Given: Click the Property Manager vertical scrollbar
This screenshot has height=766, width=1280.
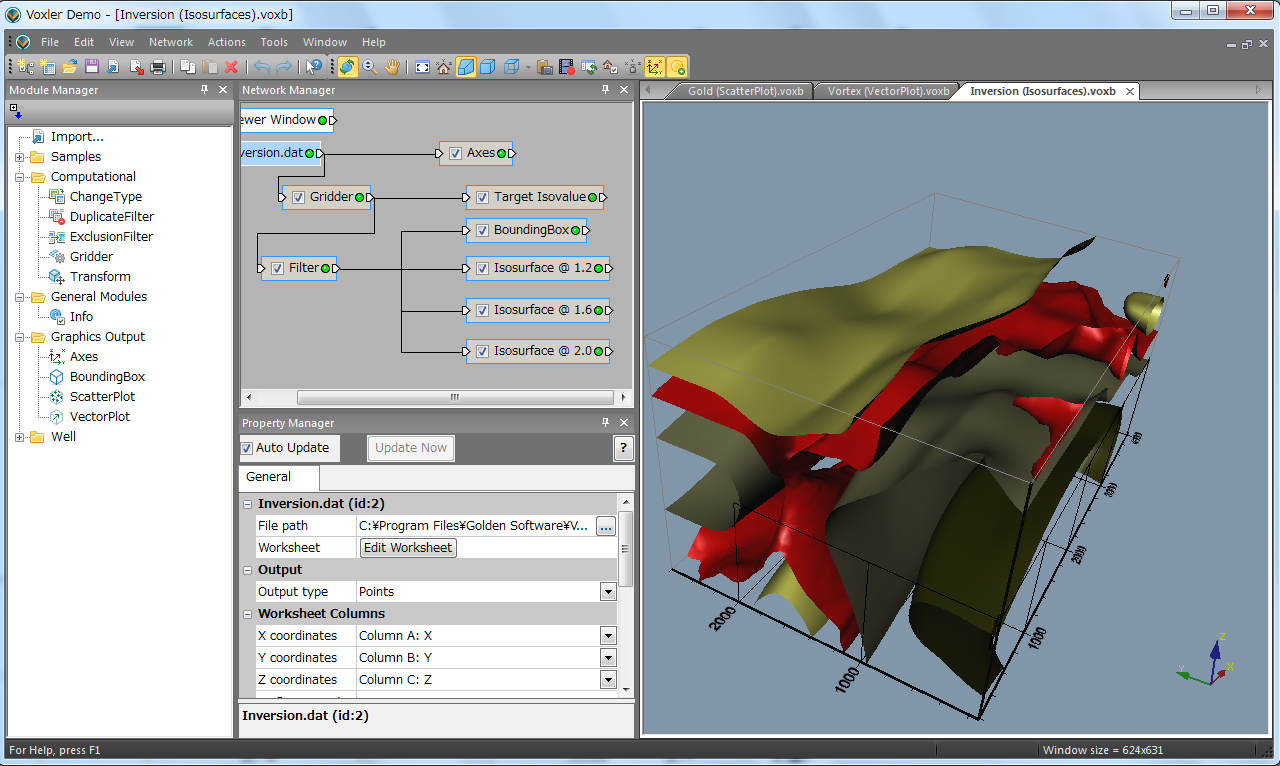Looking at the screenshot, I should (626, 548).
